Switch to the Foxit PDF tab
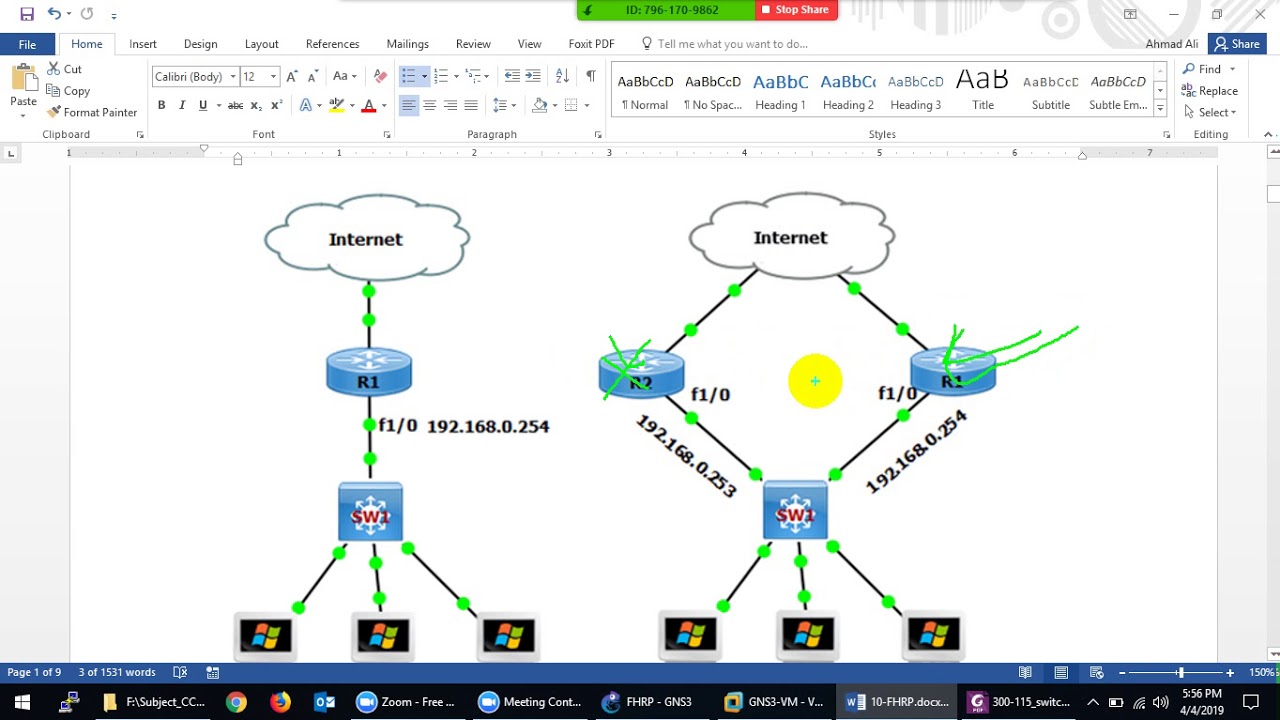This screenshot has width=1280, height=720. pos(591,44)
